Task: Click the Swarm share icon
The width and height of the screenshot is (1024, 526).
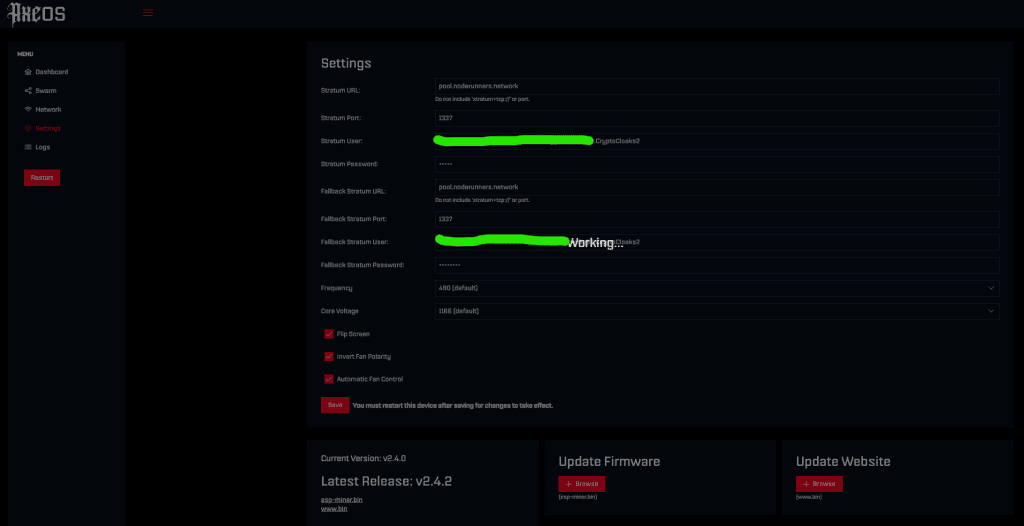Action: pos(27,91)
